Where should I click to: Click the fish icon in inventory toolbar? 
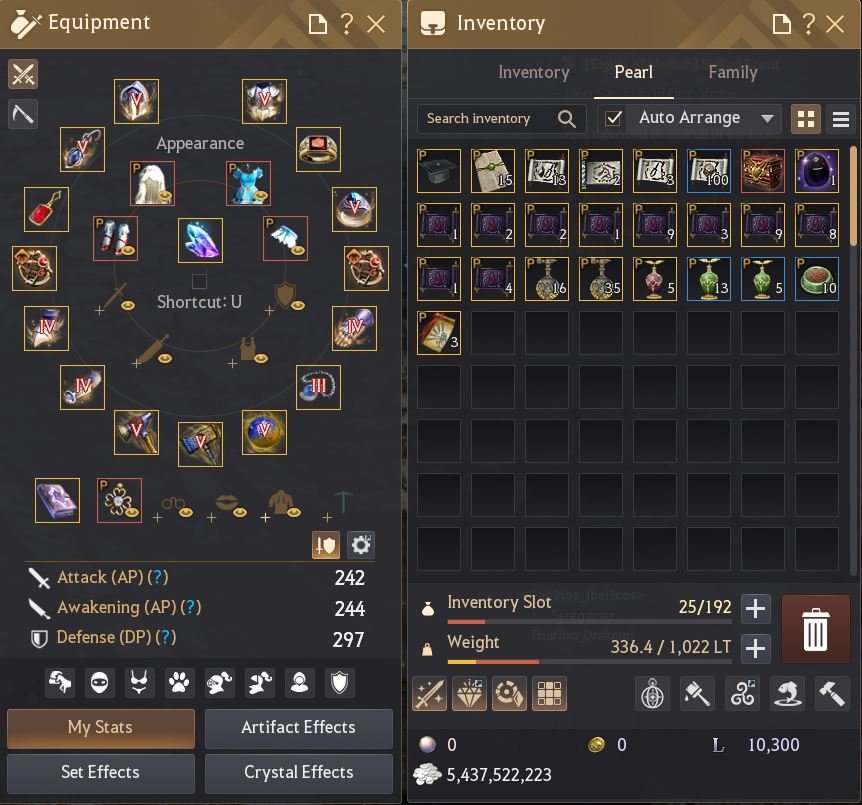[x=787, y=693]
